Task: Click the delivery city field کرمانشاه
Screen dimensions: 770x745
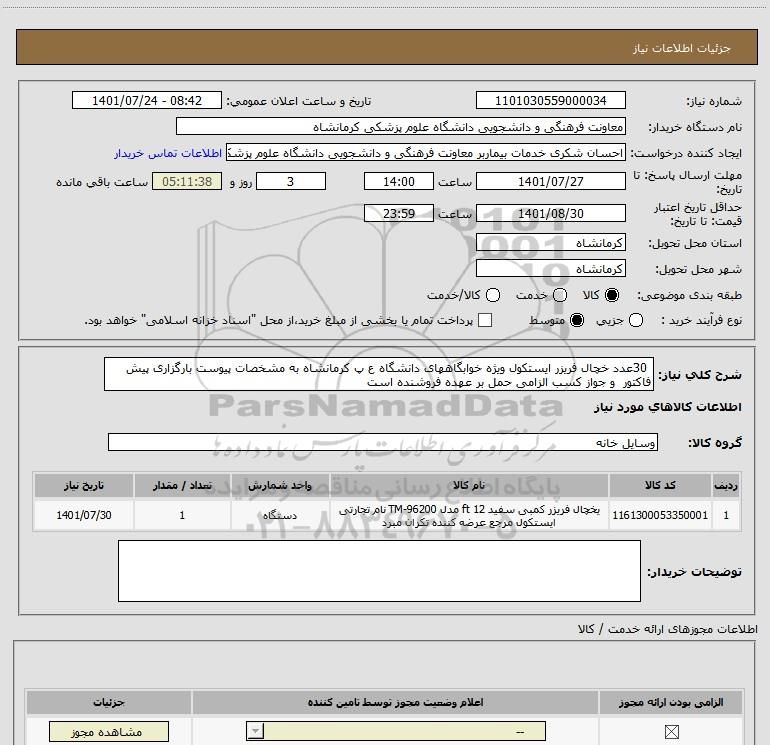Action: (x=550, y=269)
